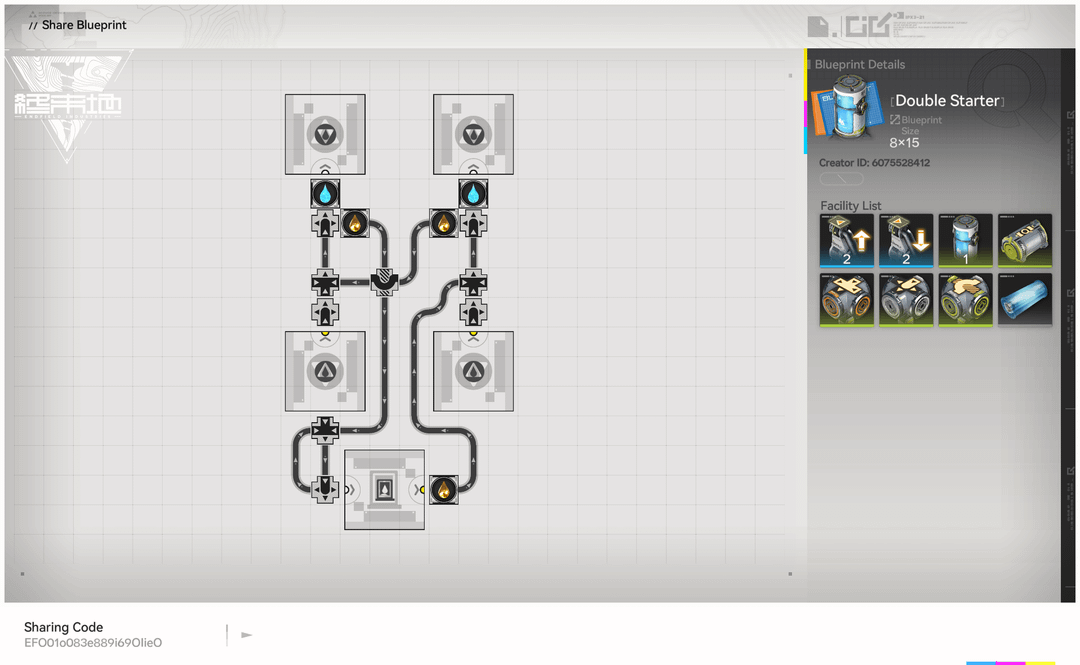
Task: Select the downward-arrow facility in Facility List
Action: click(906, 240)
